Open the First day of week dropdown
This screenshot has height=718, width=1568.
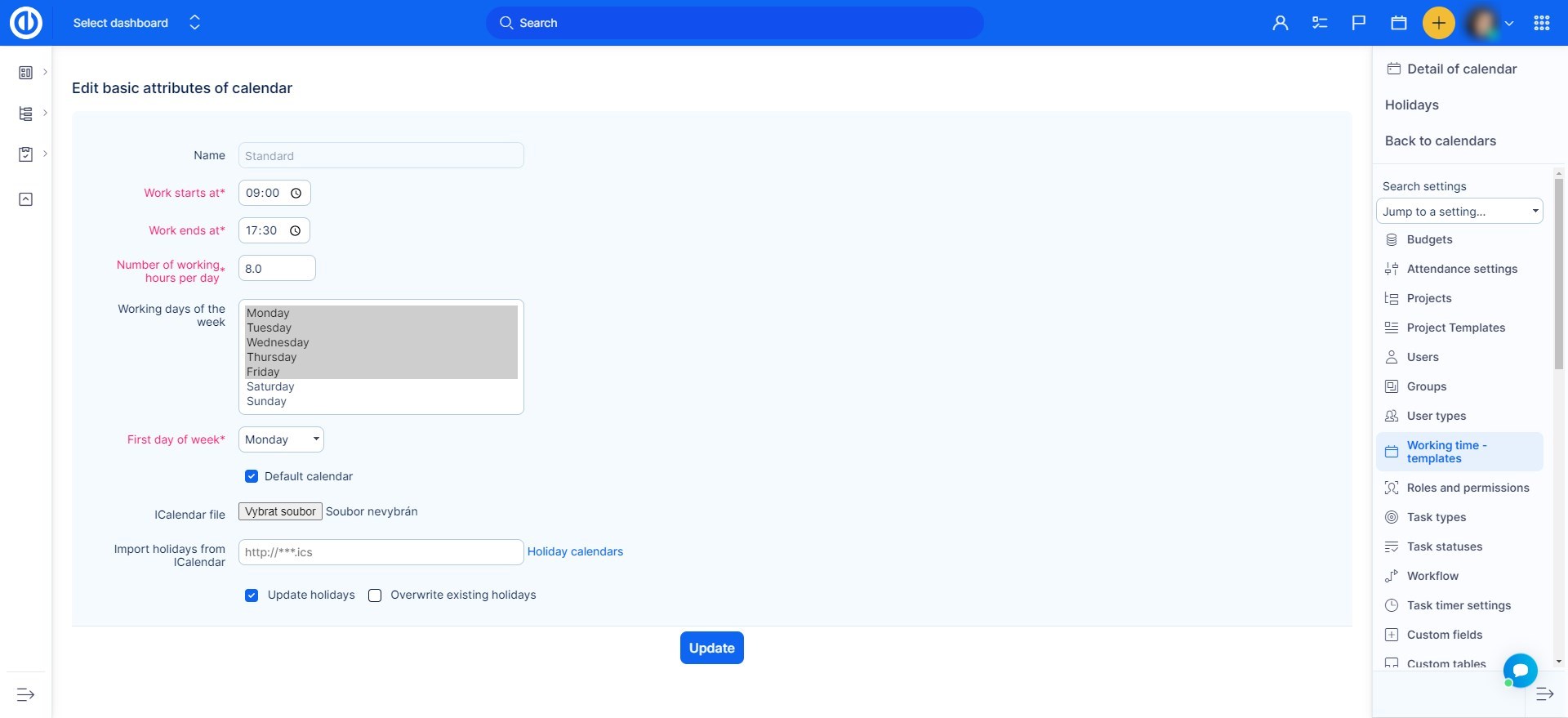(281, 439)
